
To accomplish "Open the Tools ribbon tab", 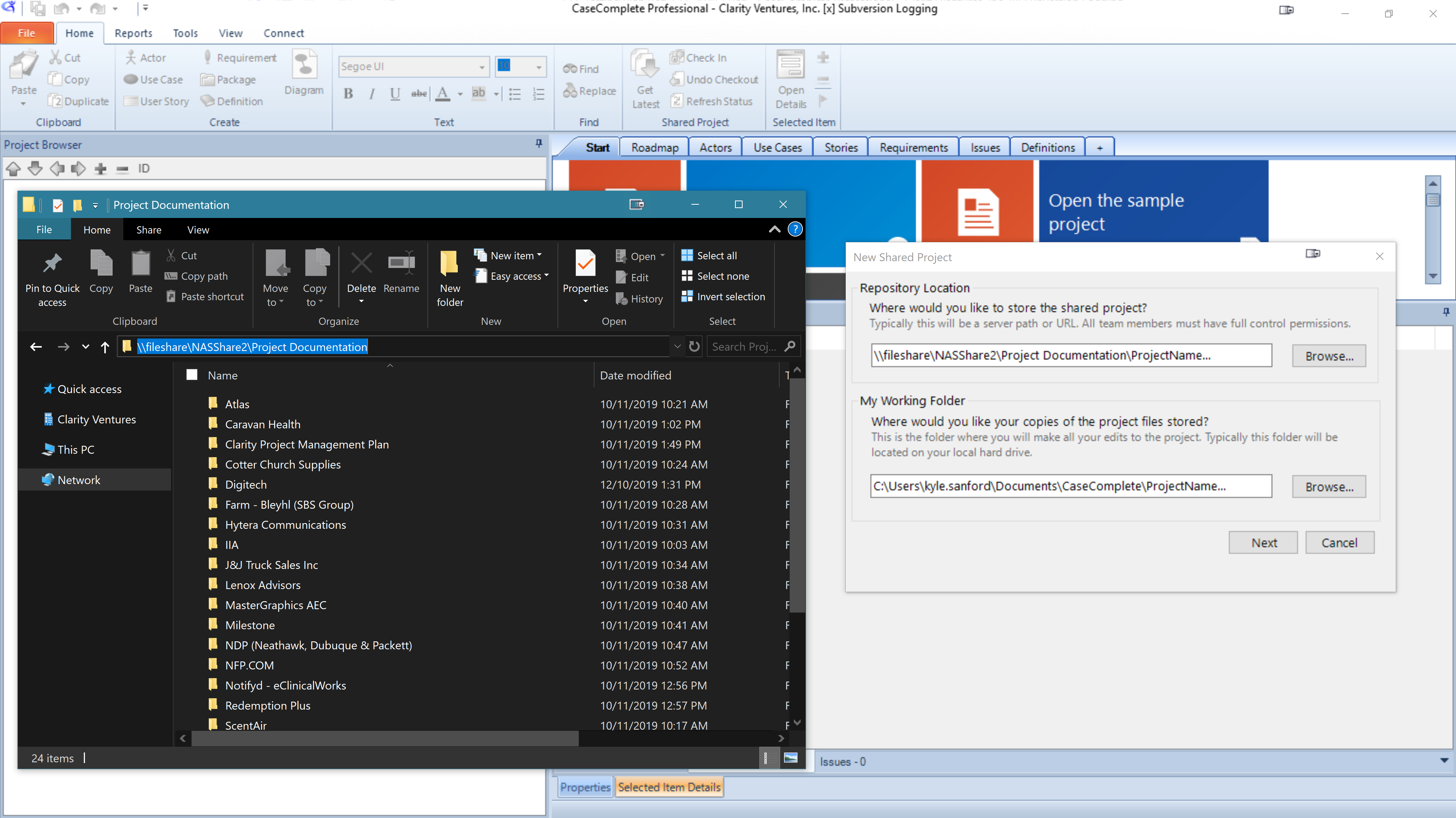I will (185, 33).
